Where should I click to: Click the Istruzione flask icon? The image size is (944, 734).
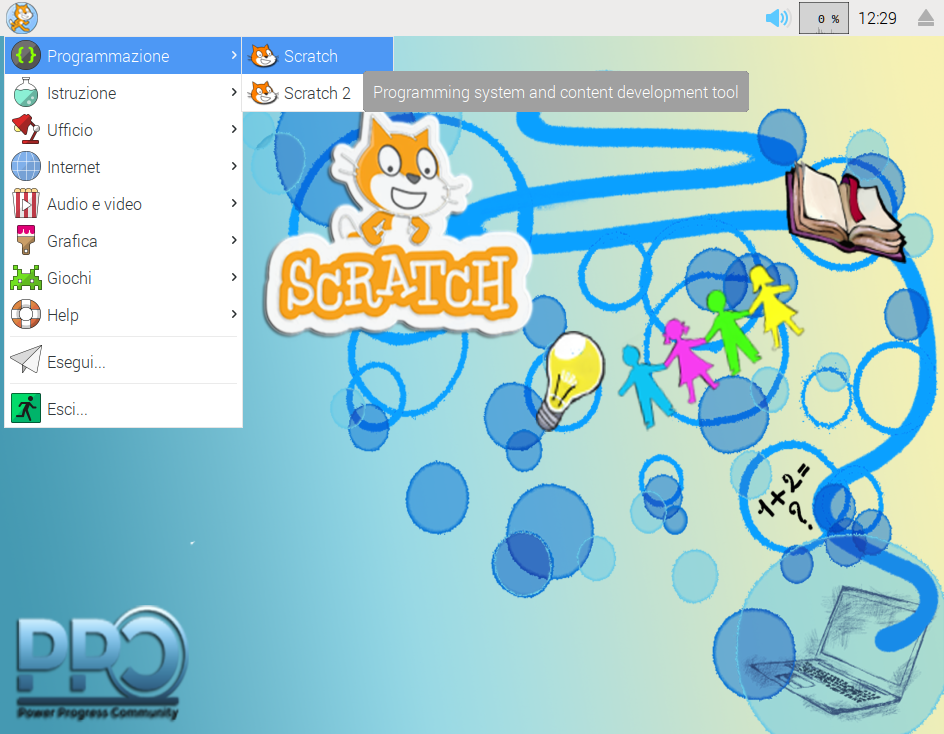tap(26, 93)
